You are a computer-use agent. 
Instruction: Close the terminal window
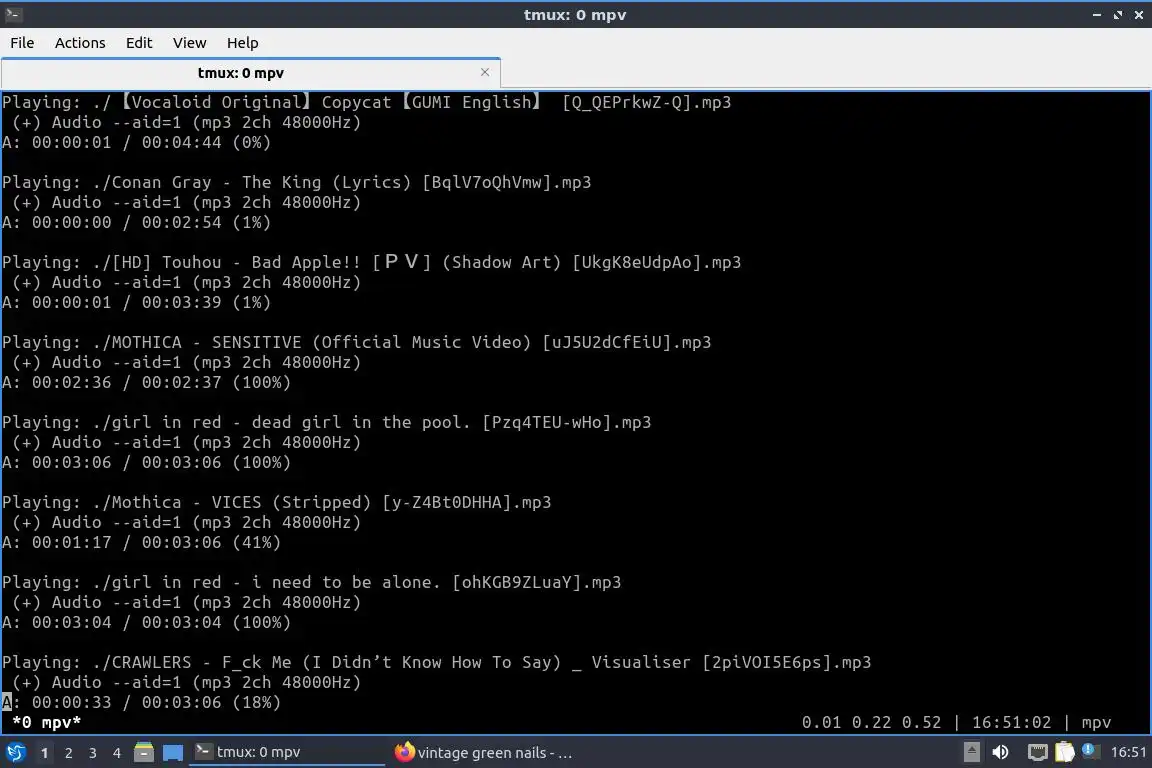point(1139,15)
